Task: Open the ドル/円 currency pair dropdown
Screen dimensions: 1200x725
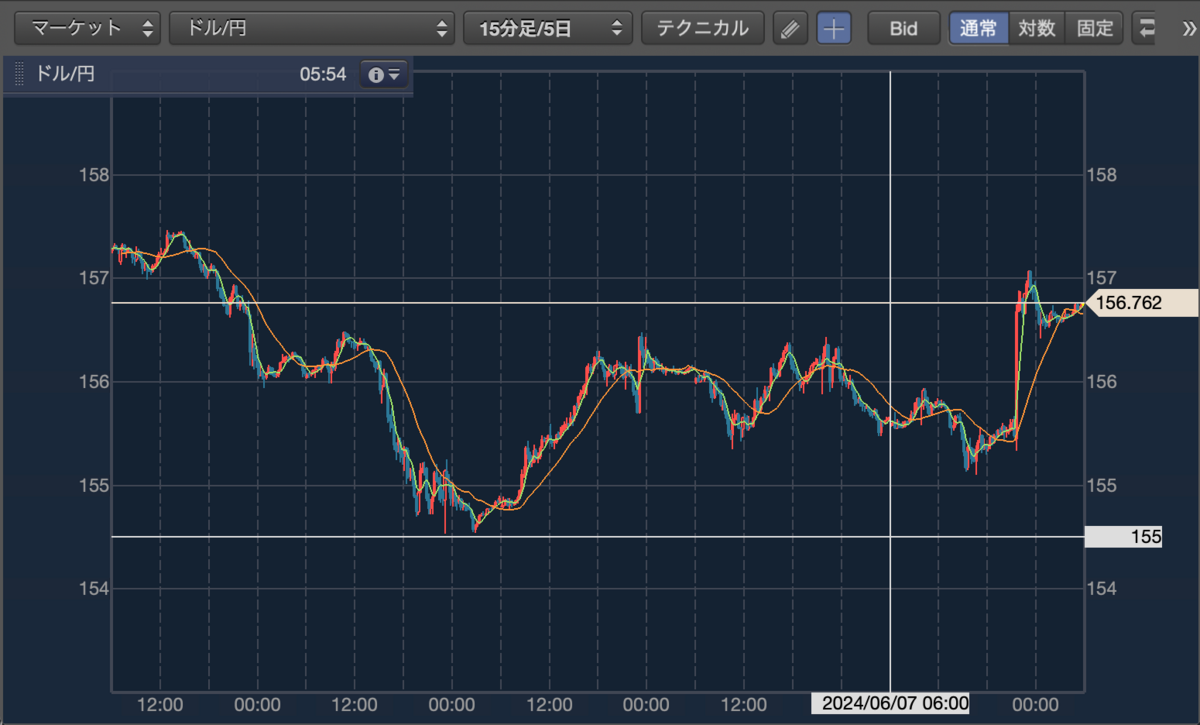Action: [x=312, y=28]
